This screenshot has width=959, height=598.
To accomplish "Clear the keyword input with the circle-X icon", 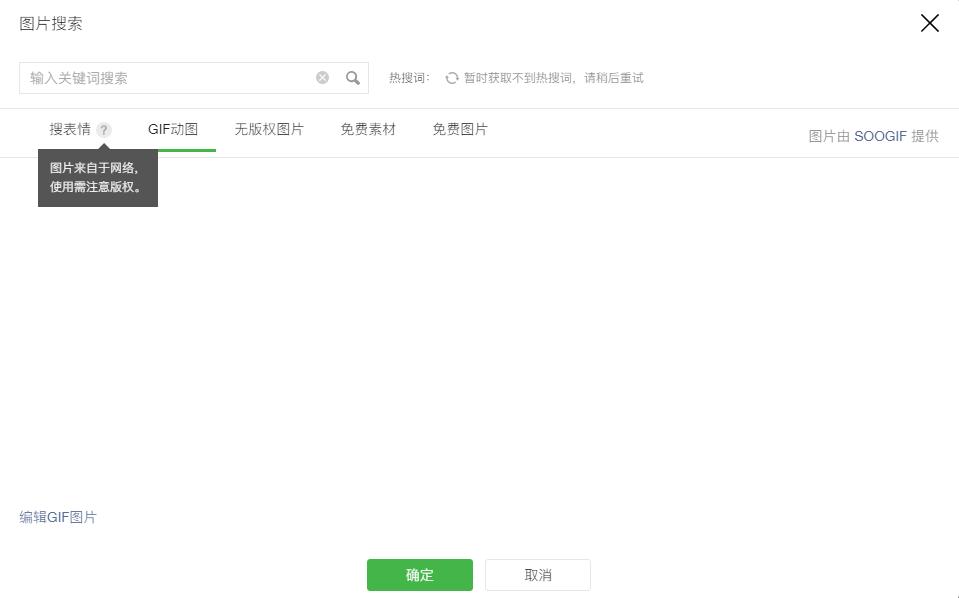I will 322,77.
